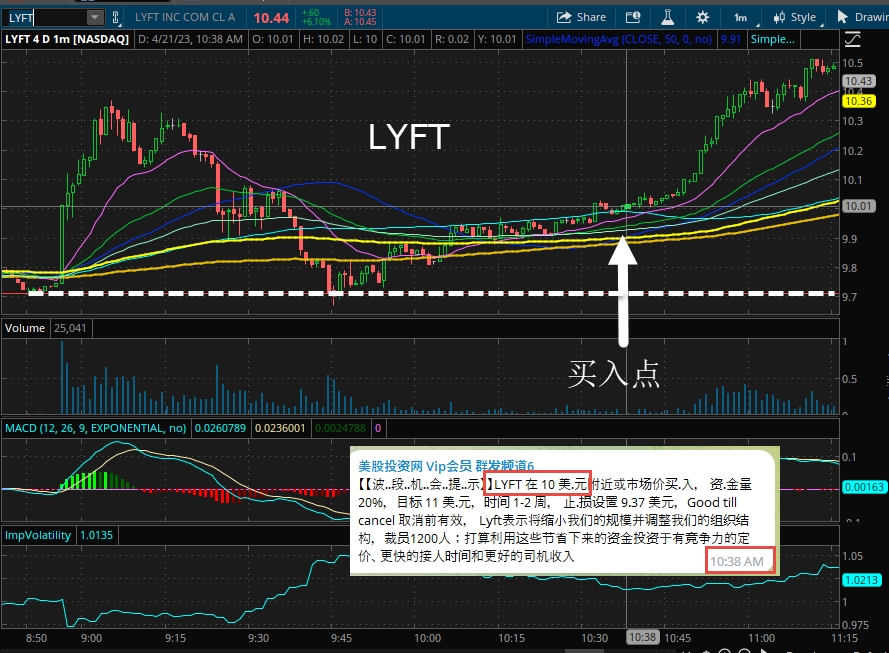The width and height of the screenshot is (889, 653).
Task: Click the 10.5 price axis label
Action: tap(853, 63)
